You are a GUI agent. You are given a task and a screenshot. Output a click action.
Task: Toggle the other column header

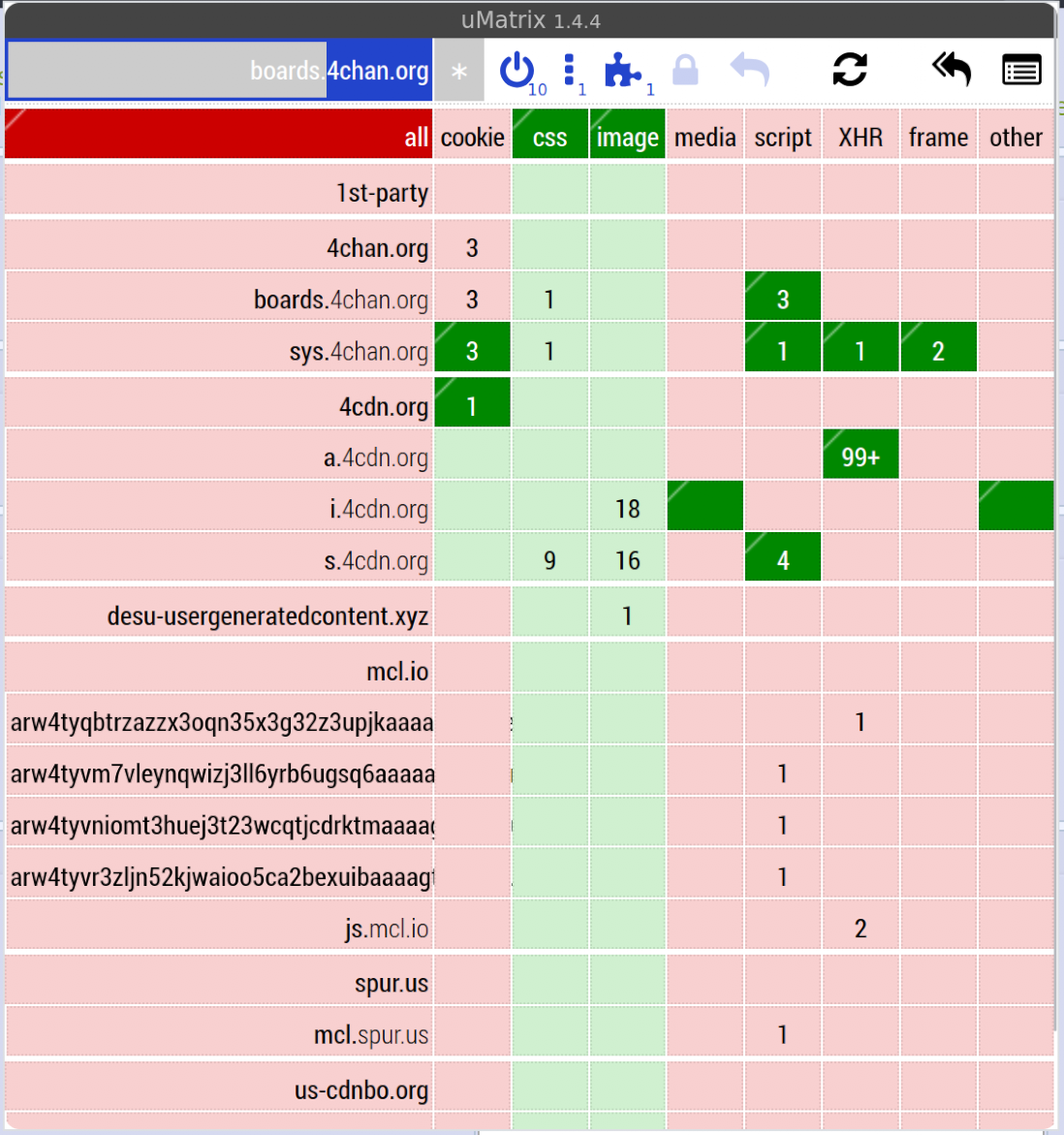coord(1017,134)
